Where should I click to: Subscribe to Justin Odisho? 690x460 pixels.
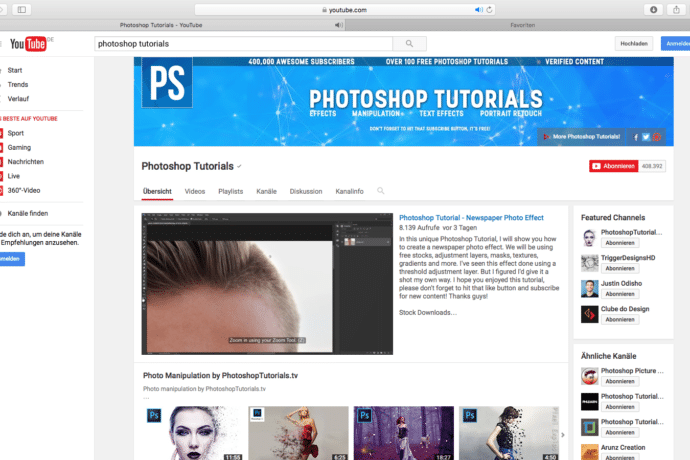click(x=620, y=294)
